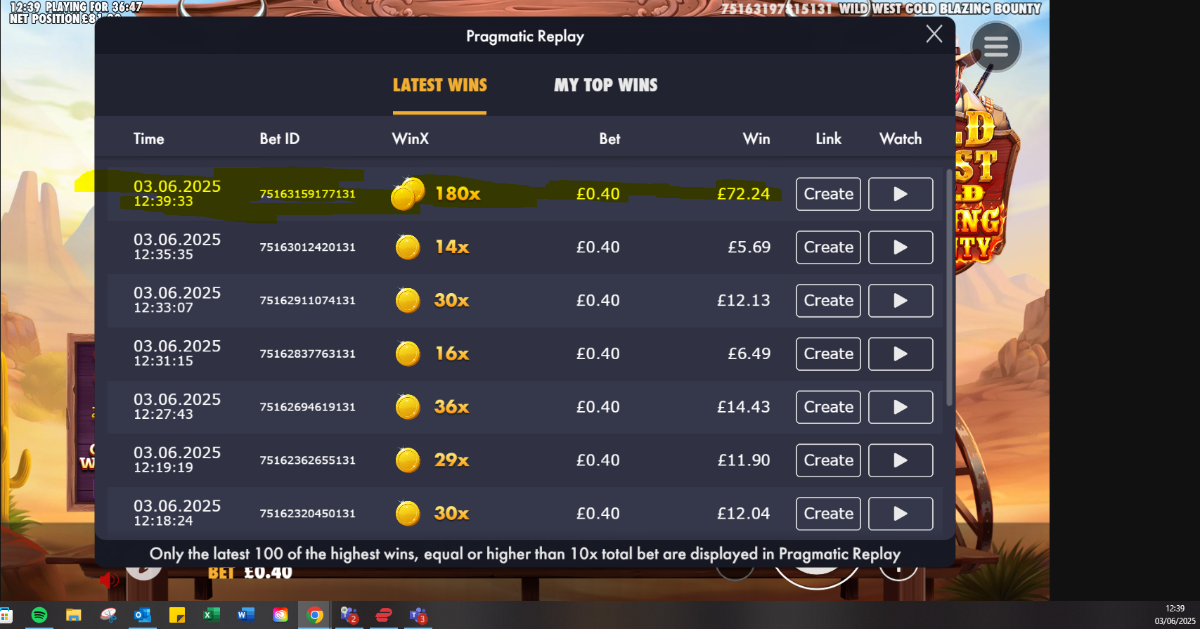Close the Pragmatic Replay dialog
This screenshot has width=1200, height=629.
tap(934, 34)
